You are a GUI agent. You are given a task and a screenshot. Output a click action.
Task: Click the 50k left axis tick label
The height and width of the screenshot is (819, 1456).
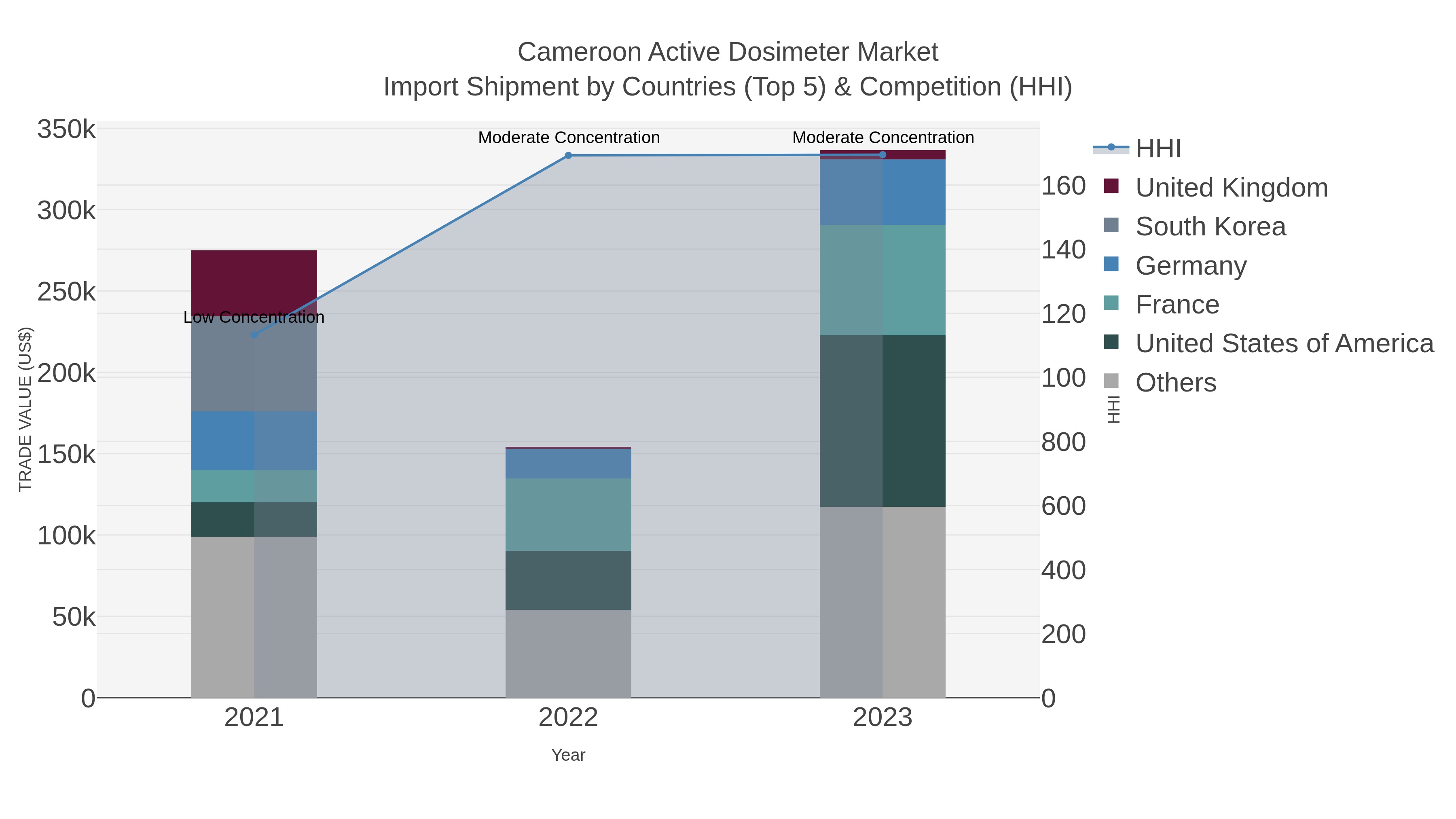tap(74, 617)
